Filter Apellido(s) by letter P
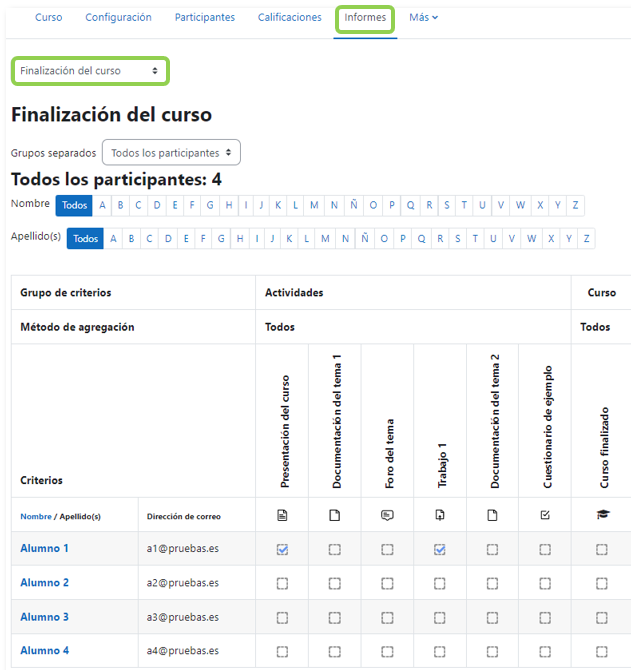Image resolution: width=631 pixels, height=670 pixels. 402,238
